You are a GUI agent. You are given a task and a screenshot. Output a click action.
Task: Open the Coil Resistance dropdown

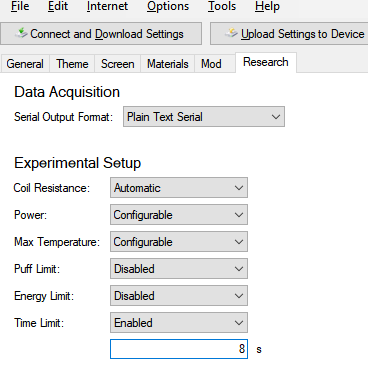coord(179,188)
